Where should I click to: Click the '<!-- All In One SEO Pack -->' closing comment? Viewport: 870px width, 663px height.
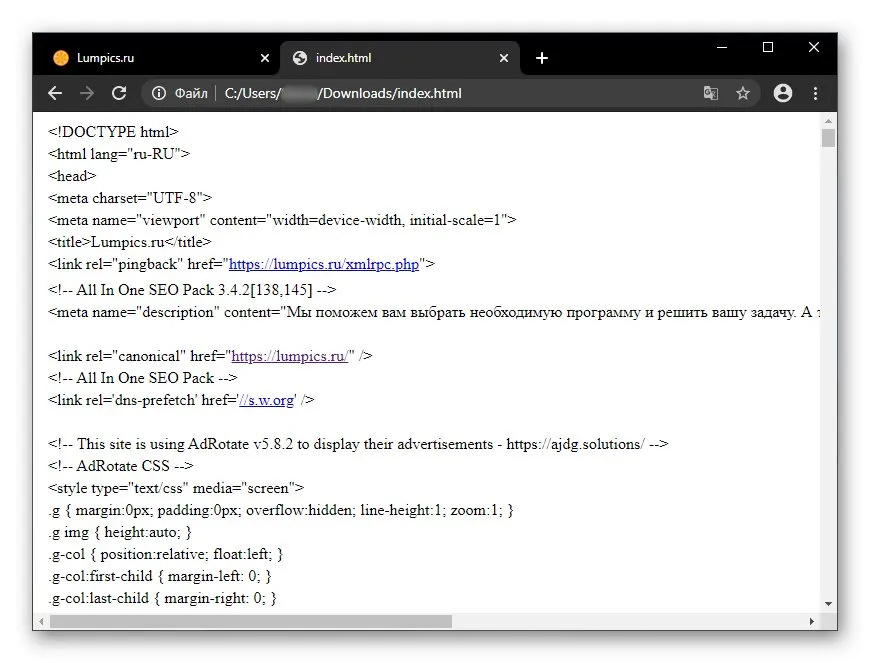(143, 378)
